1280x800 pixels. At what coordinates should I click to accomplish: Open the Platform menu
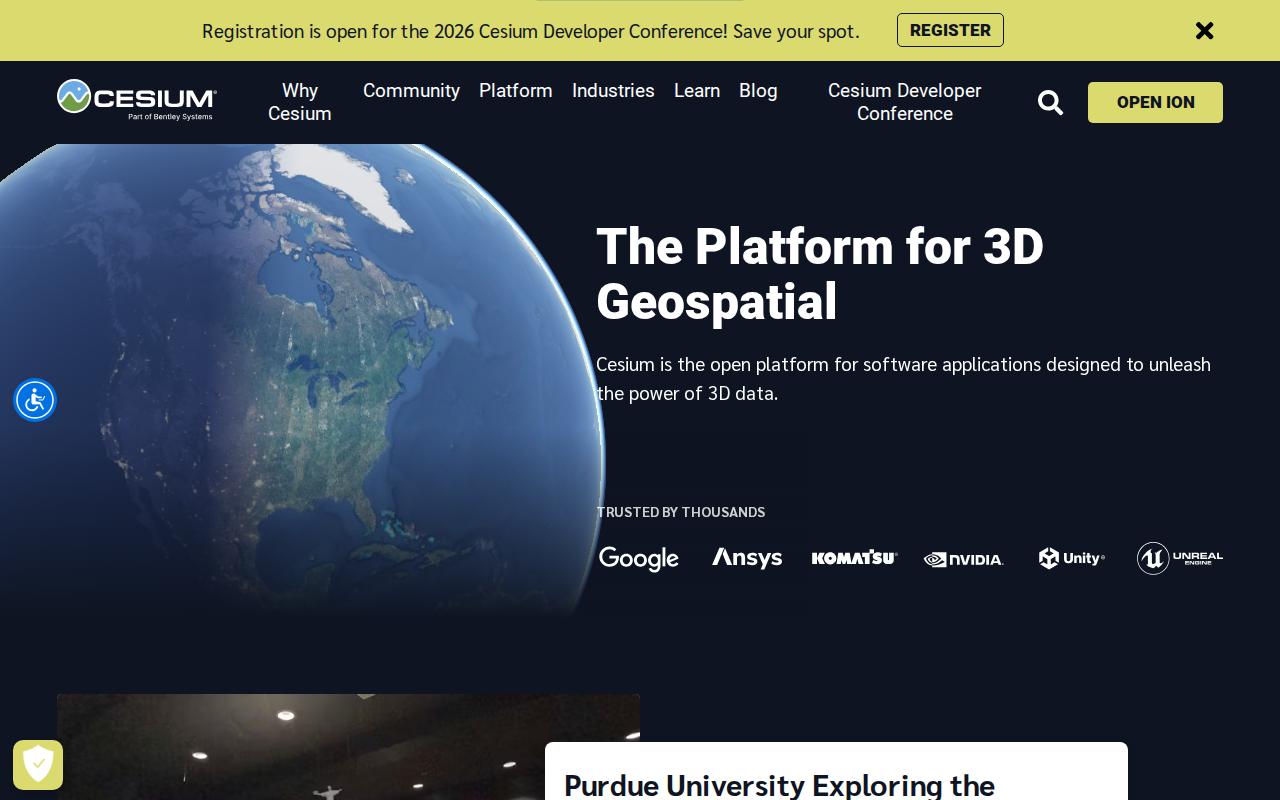[x=516, y=91]
